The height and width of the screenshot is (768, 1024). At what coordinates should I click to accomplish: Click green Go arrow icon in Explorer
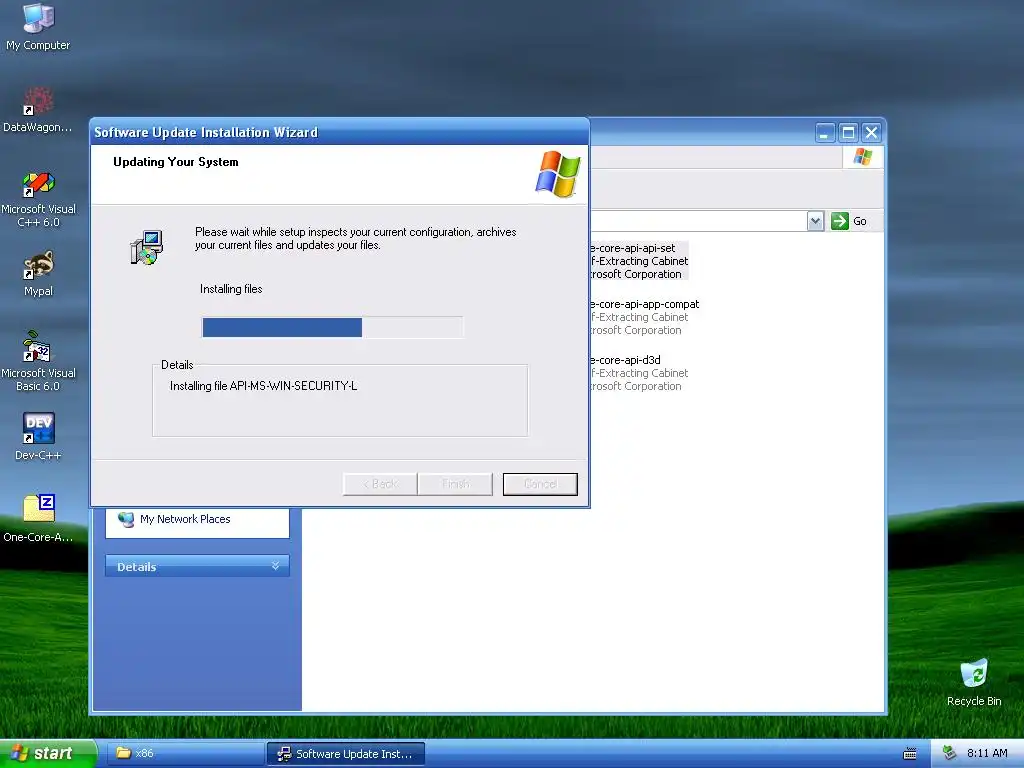(839, 221)
